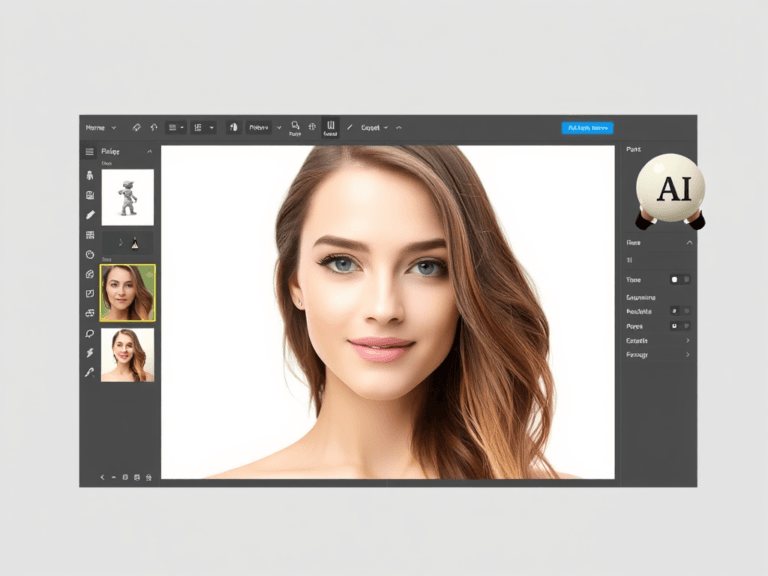This screenshot has height=576, width=768.
Task: Expand the second-to-last row arrow in the right panel
Action: [688, 340]
